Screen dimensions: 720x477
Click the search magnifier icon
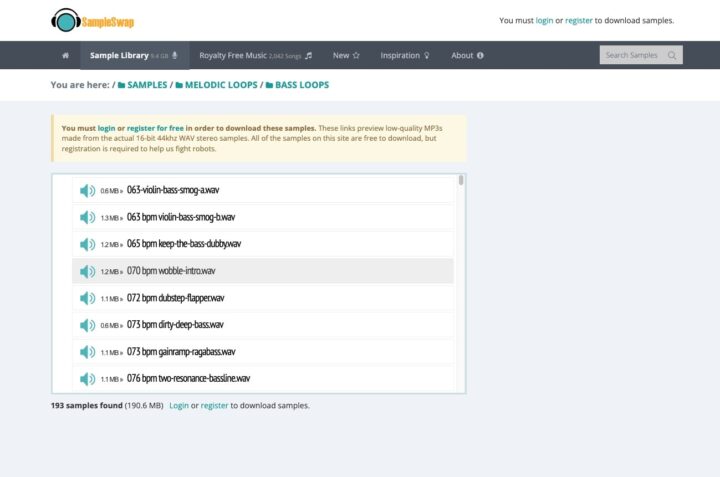tap(672, 55)
